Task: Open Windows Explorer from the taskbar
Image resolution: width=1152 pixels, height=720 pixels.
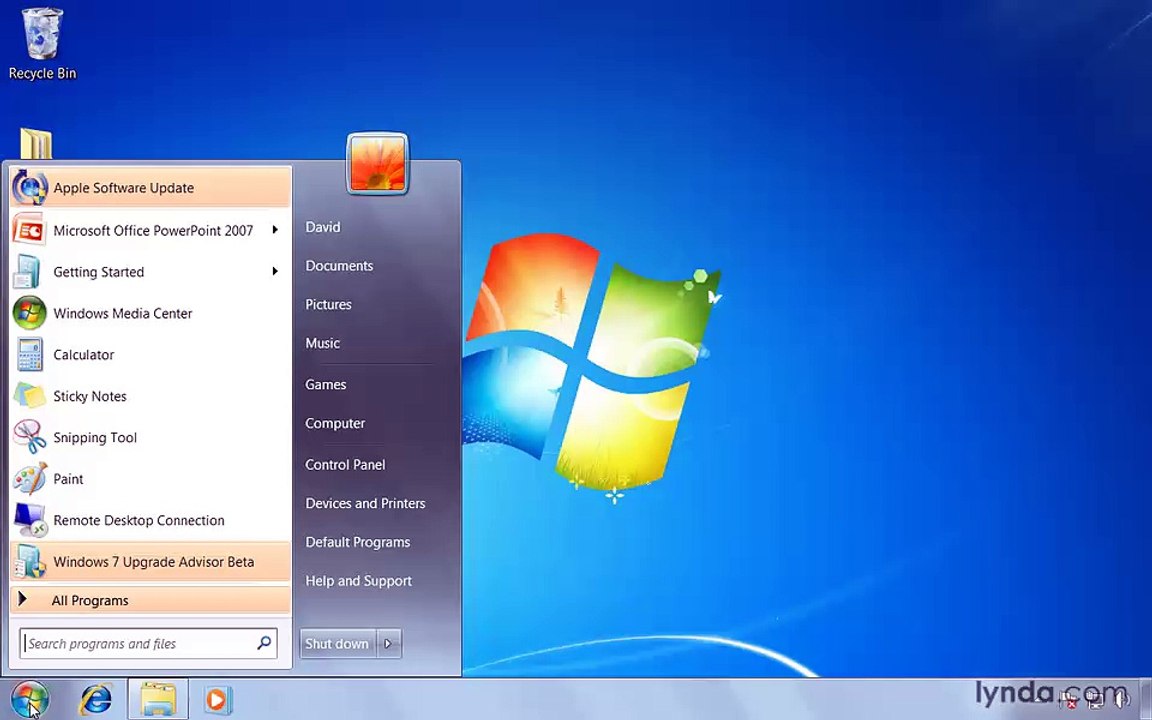Action: pyautogui.click(x=159, y=699)
